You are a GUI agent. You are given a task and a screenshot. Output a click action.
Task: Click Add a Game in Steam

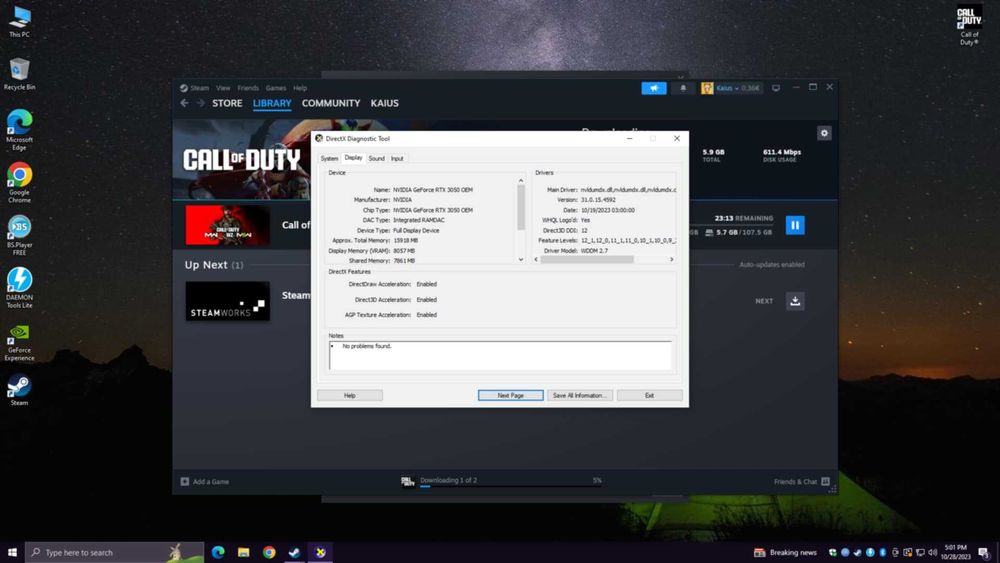pos(204,481)
